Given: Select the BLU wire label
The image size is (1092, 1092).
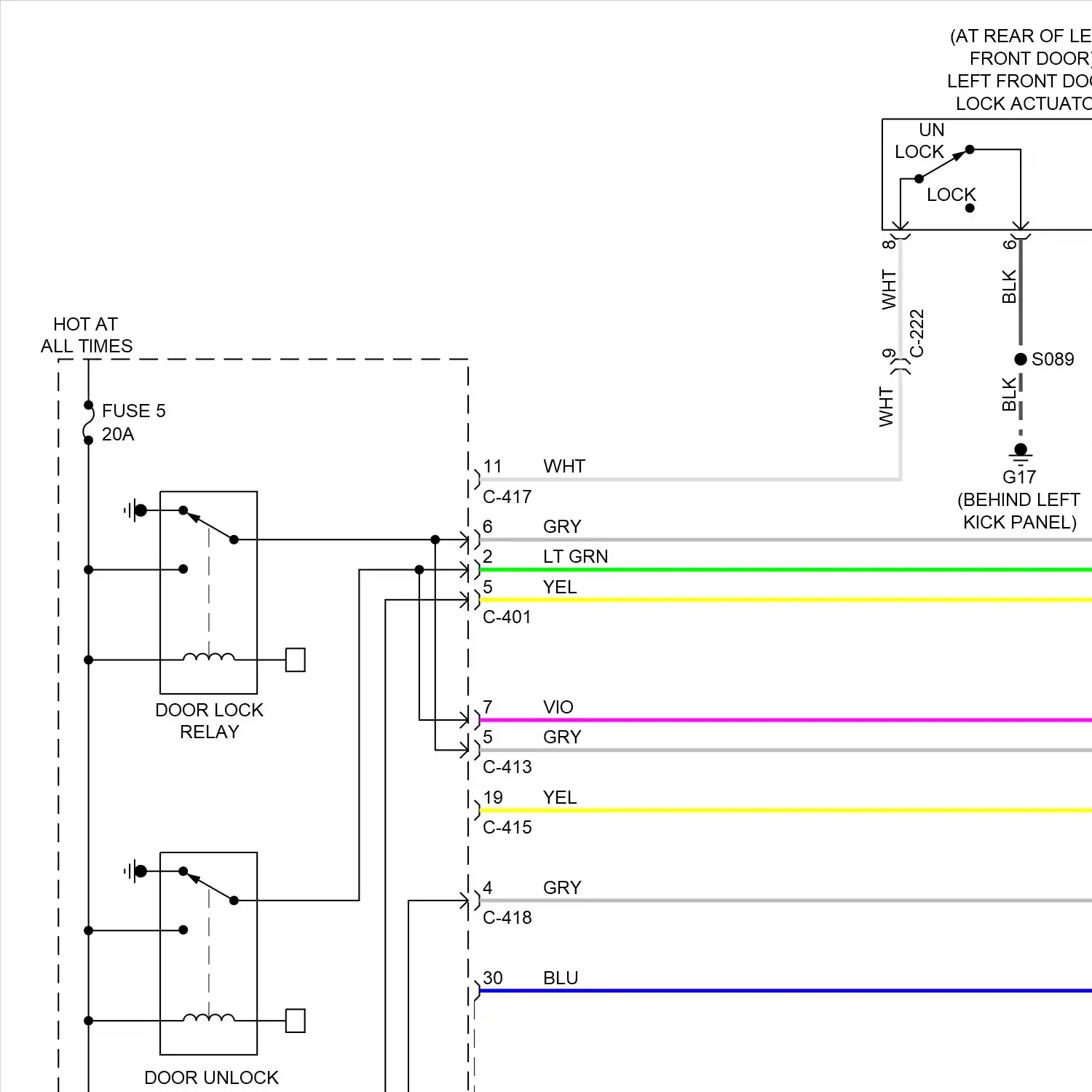Looking at the screenshot, I should (561, 978).
